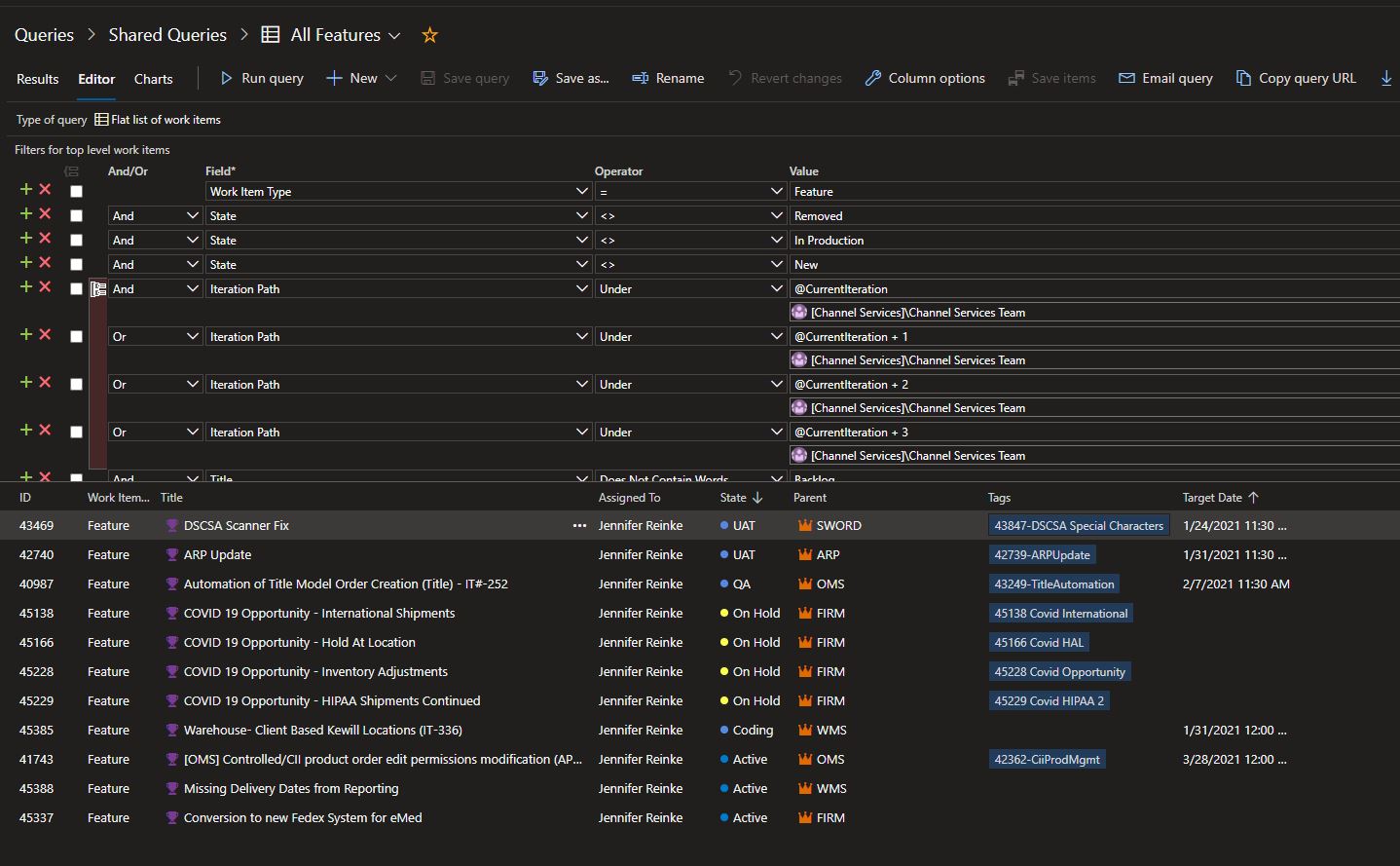
Task: Add the All Features query to favorites
Action: point(429,34)
